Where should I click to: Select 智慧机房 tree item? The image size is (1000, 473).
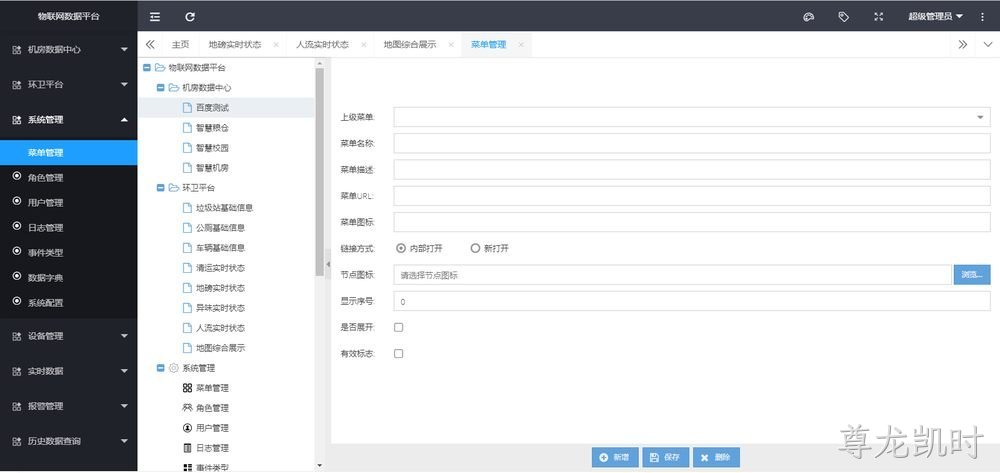212,168
